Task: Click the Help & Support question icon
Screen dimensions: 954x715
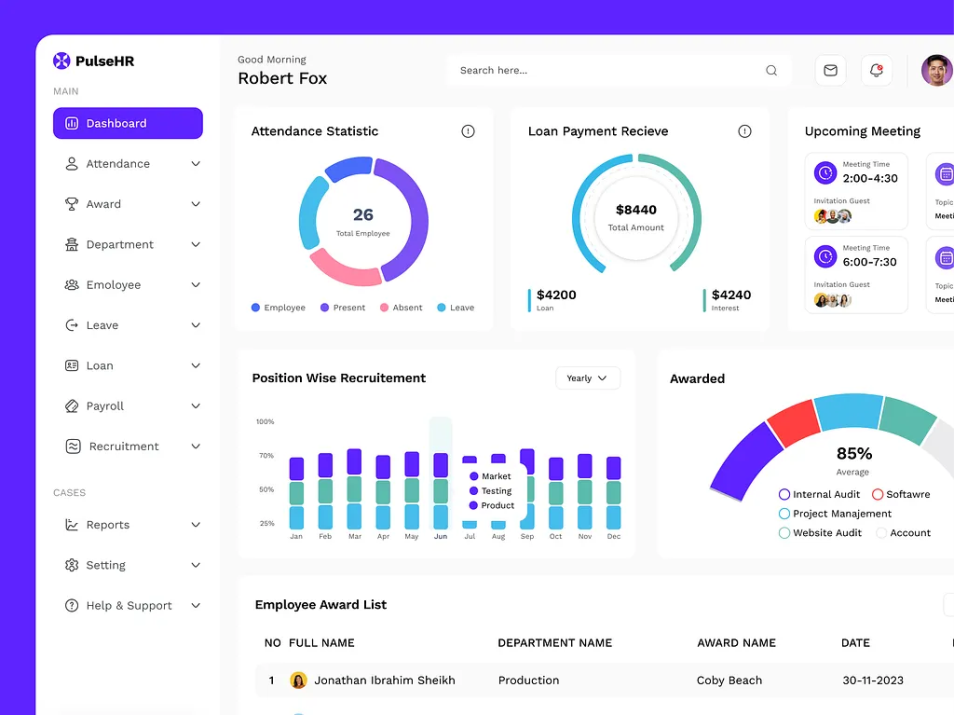Action: (72, 605)
